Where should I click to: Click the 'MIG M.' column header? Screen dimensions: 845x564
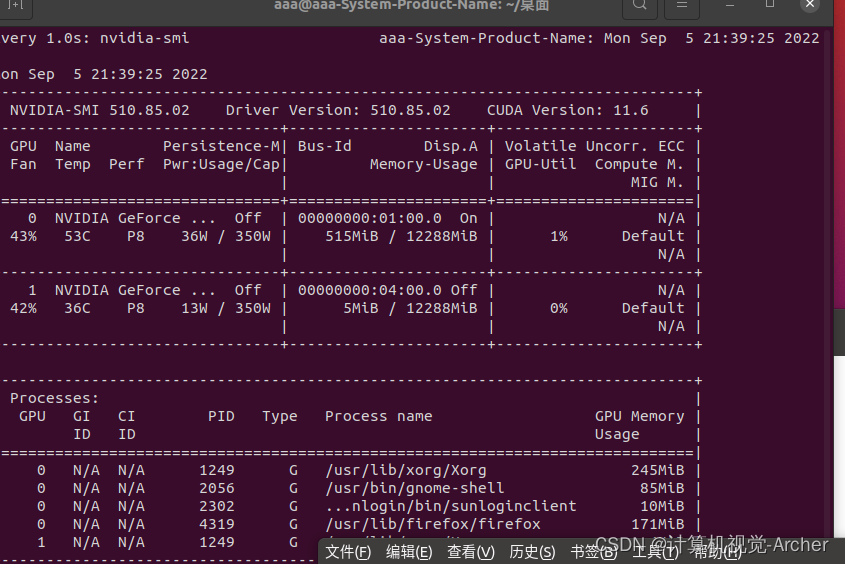click(x=657, y=183)
